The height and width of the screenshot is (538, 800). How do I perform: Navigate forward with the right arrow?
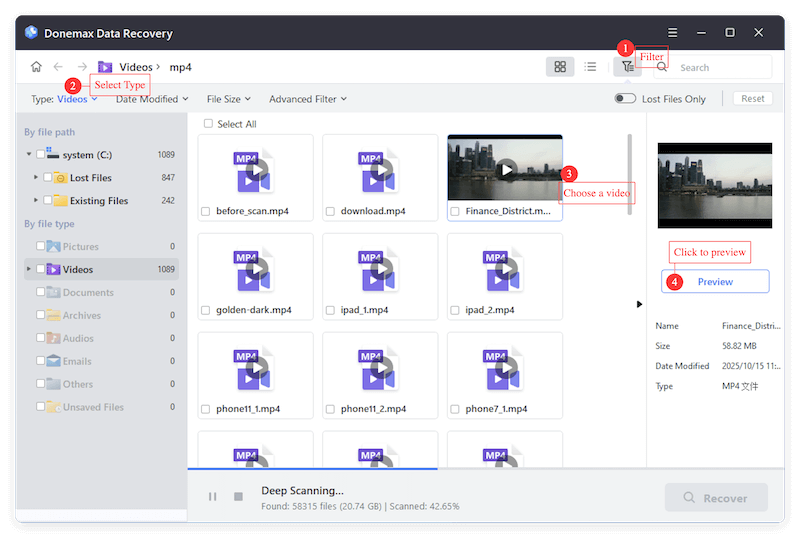82,67
